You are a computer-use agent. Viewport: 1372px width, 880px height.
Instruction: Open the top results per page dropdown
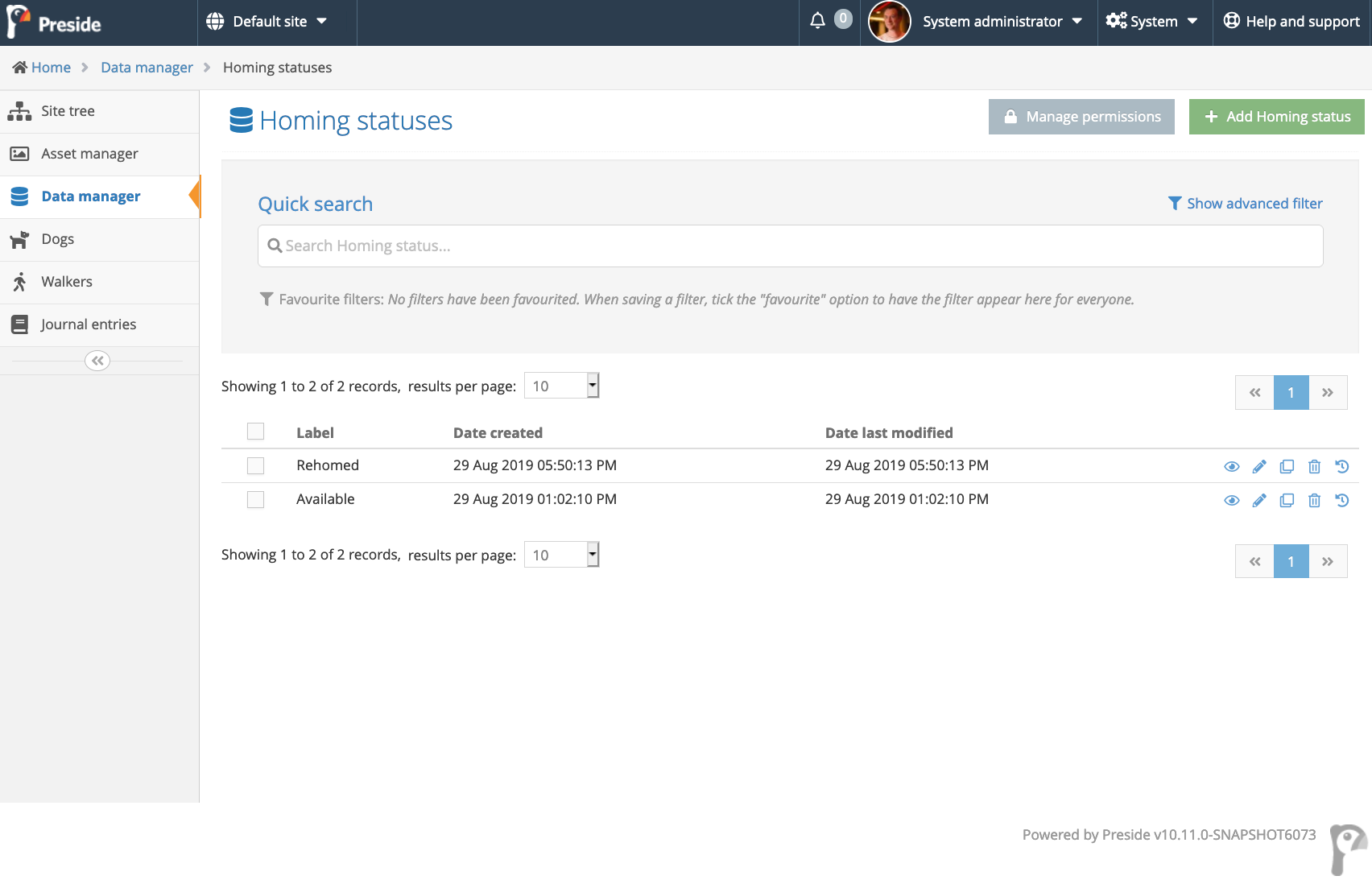tap(561, 386)
